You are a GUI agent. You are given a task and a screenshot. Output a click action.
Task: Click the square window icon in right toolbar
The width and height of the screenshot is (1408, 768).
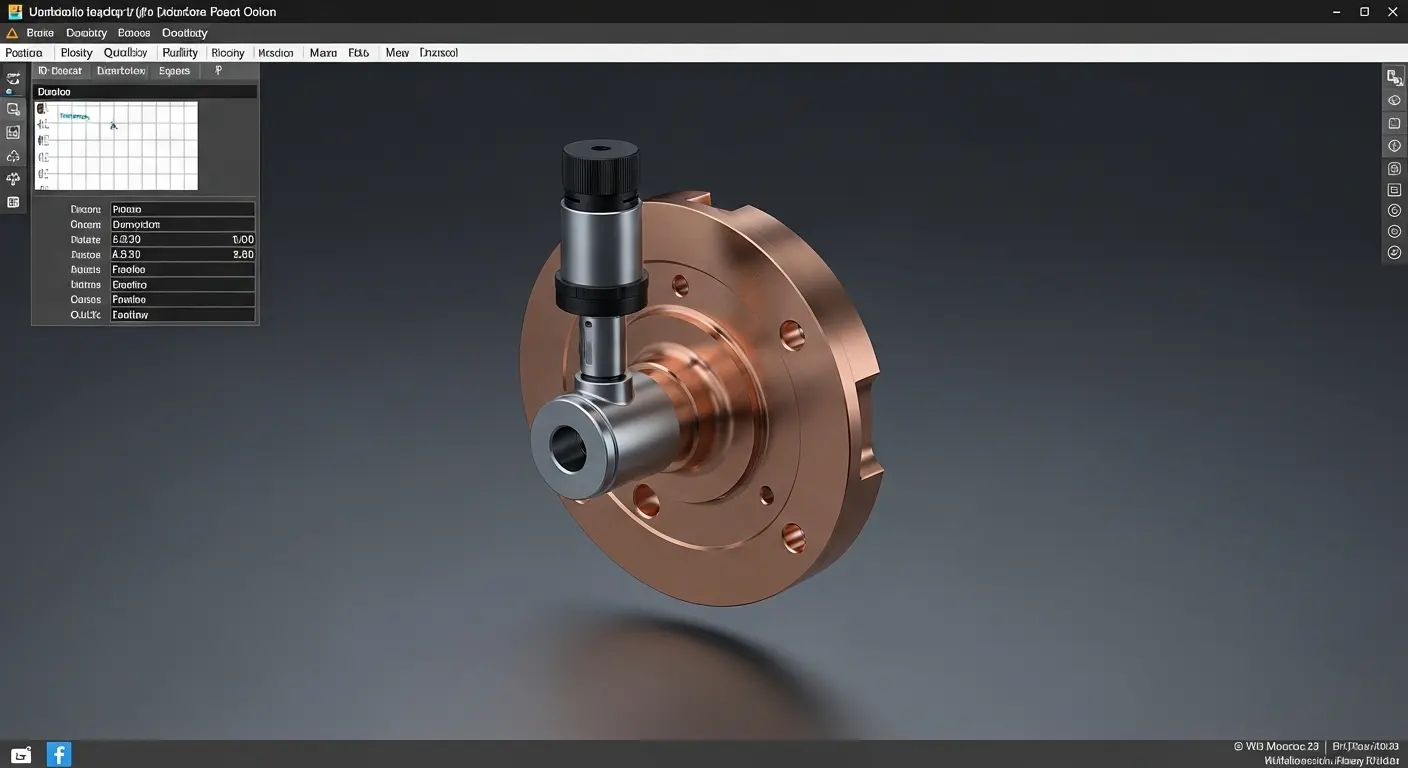[1394, 123]
